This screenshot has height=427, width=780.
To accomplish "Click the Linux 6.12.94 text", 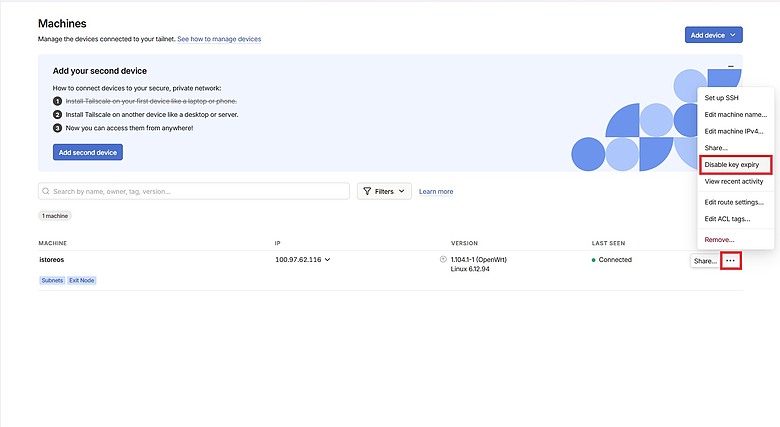I will (470, 269).
